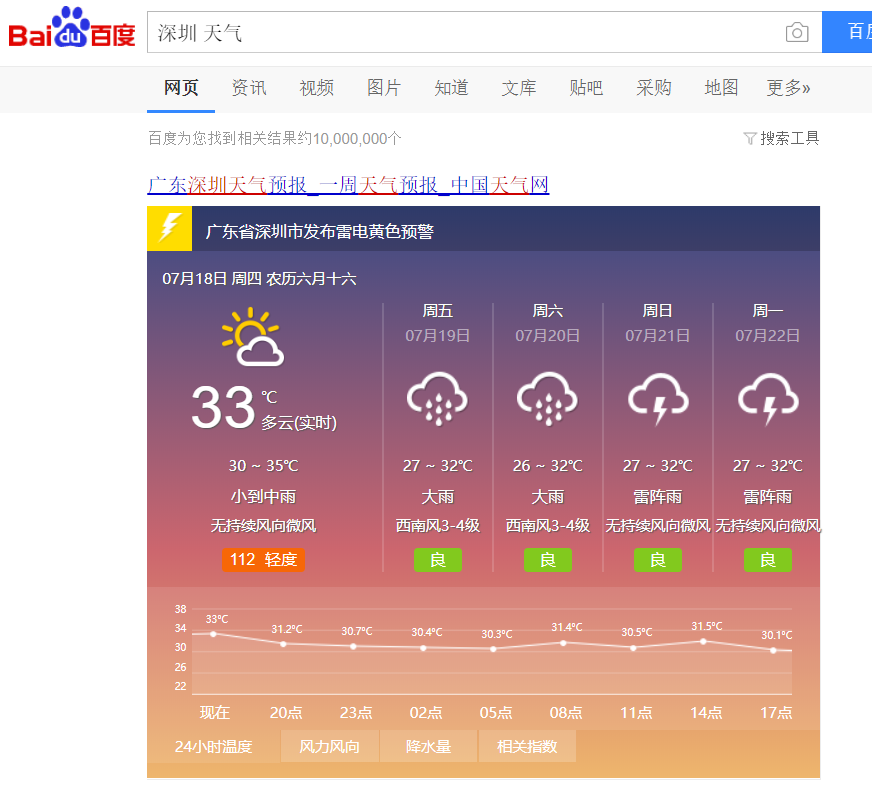872x788 pixels.
Task: Click the 雷电黄色预警 warning banner text
Action: click(x=320, y=231)
